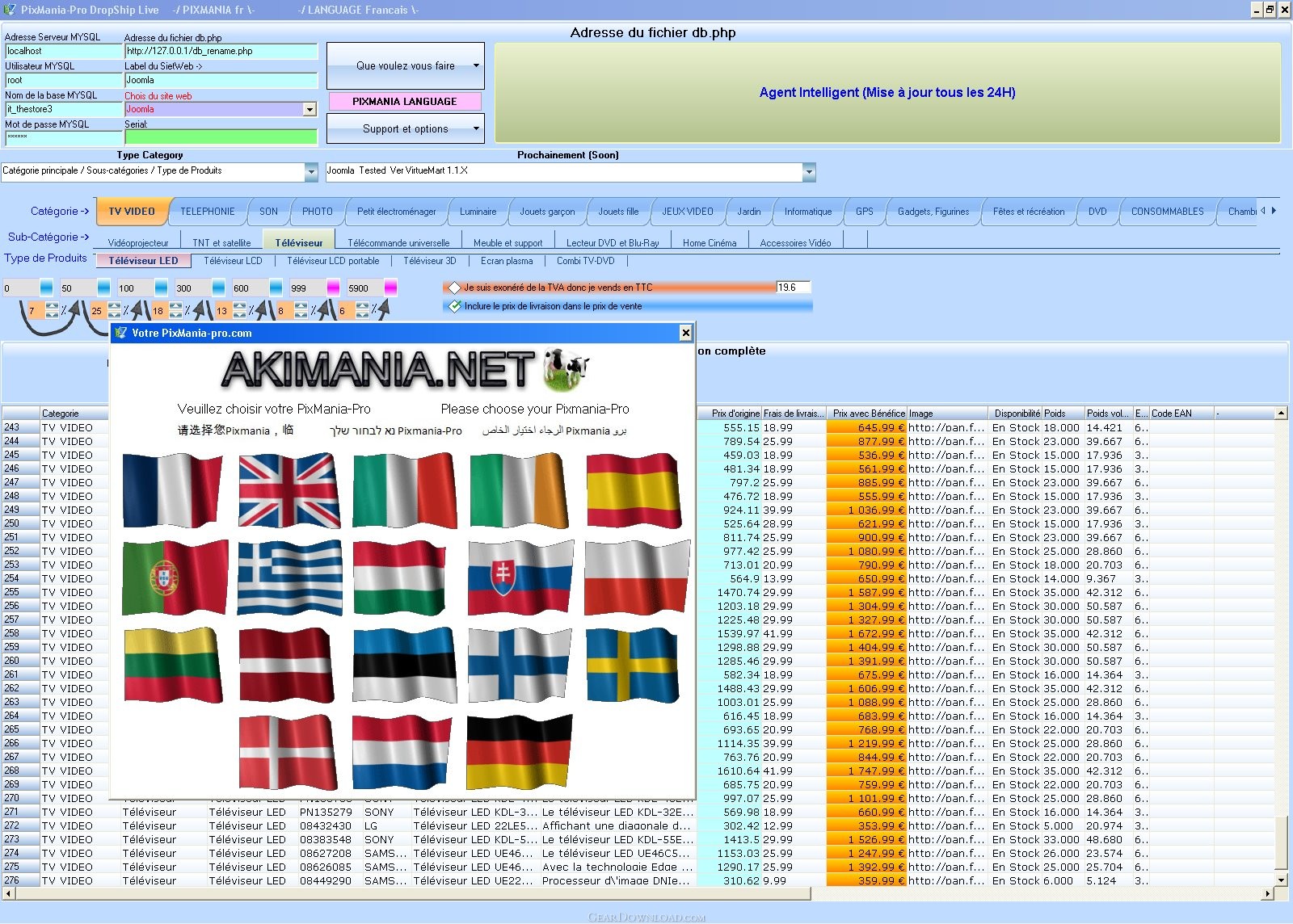Screen dimensions: 1293x924
Task: Select the Vidéoprojecteur sub-category tab
Action: tap(138, 242)
